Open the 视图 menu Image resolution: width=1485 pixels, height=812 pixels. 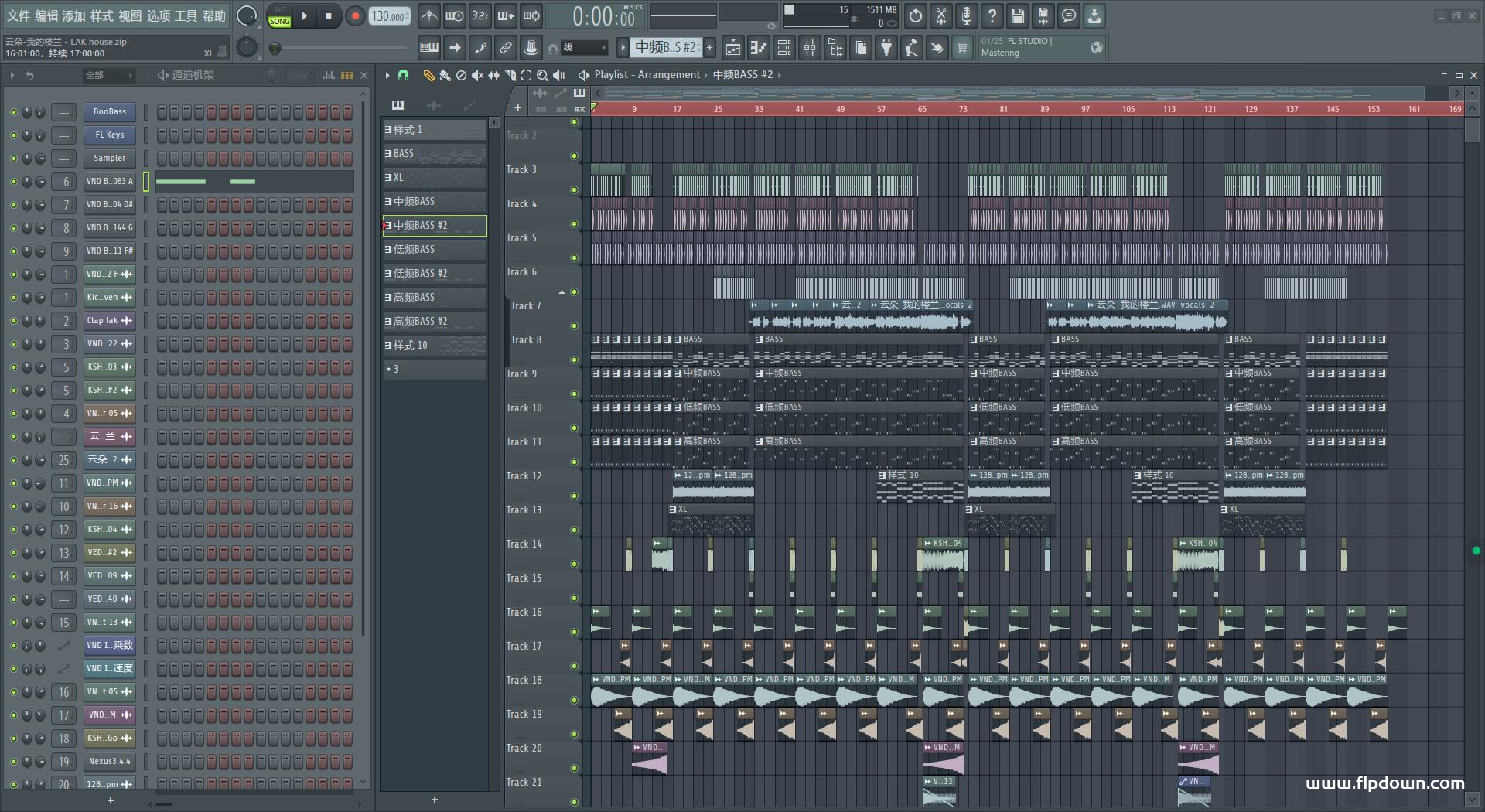pyautogui.click(x=130, y=16)
